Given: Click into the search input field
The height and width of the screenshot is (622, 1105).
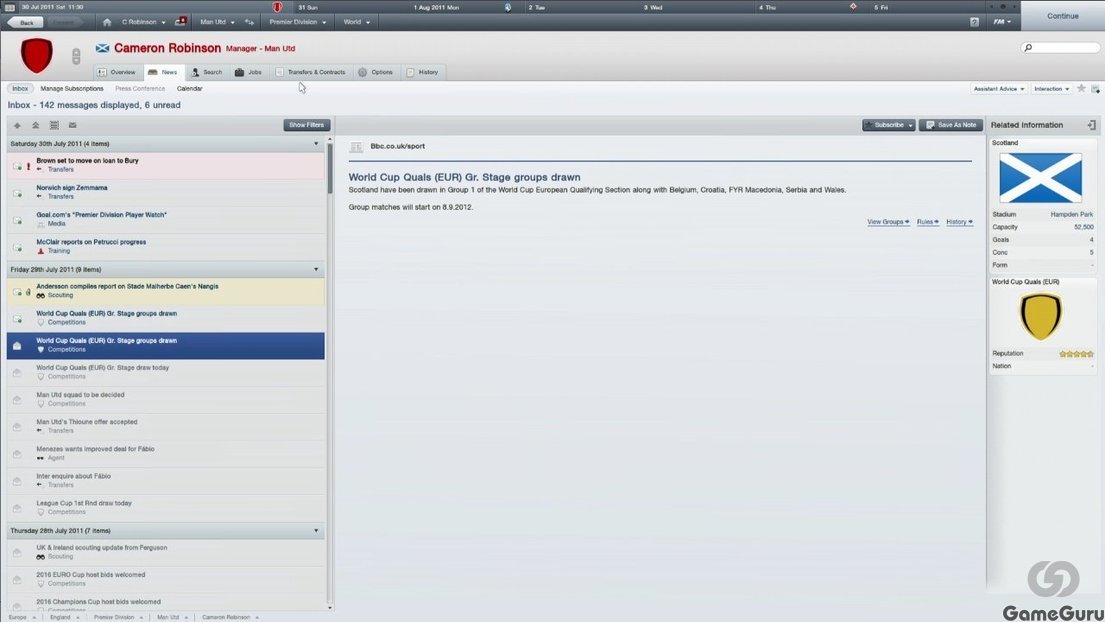Looking at the screenshot, I should [x=1060, y=48].
